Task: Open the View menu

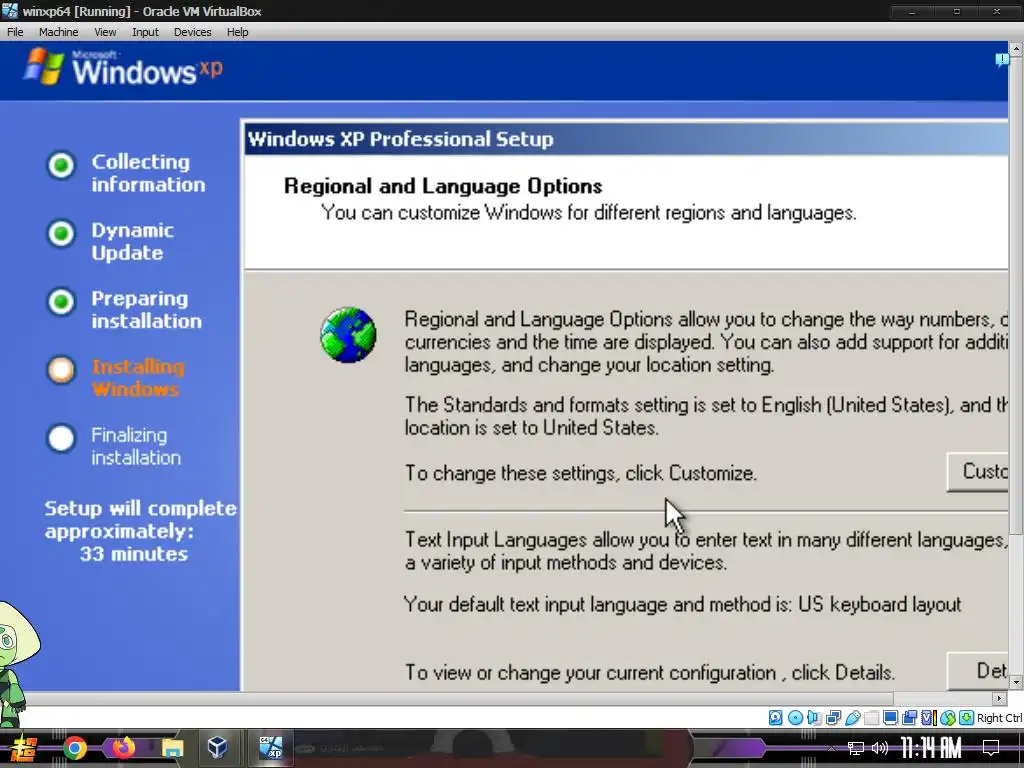Action: (x=105, y=32)
